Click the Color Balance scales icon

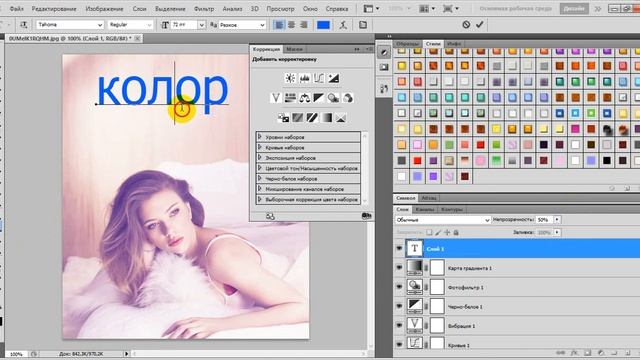(x=304, y=98)
